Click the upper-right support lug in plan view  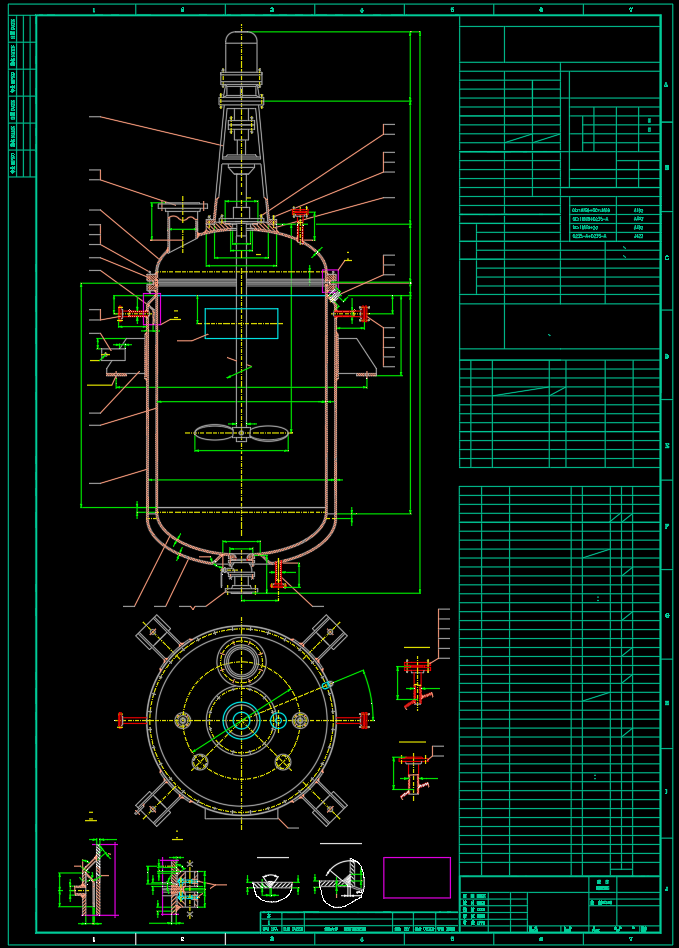coord(327,634)
